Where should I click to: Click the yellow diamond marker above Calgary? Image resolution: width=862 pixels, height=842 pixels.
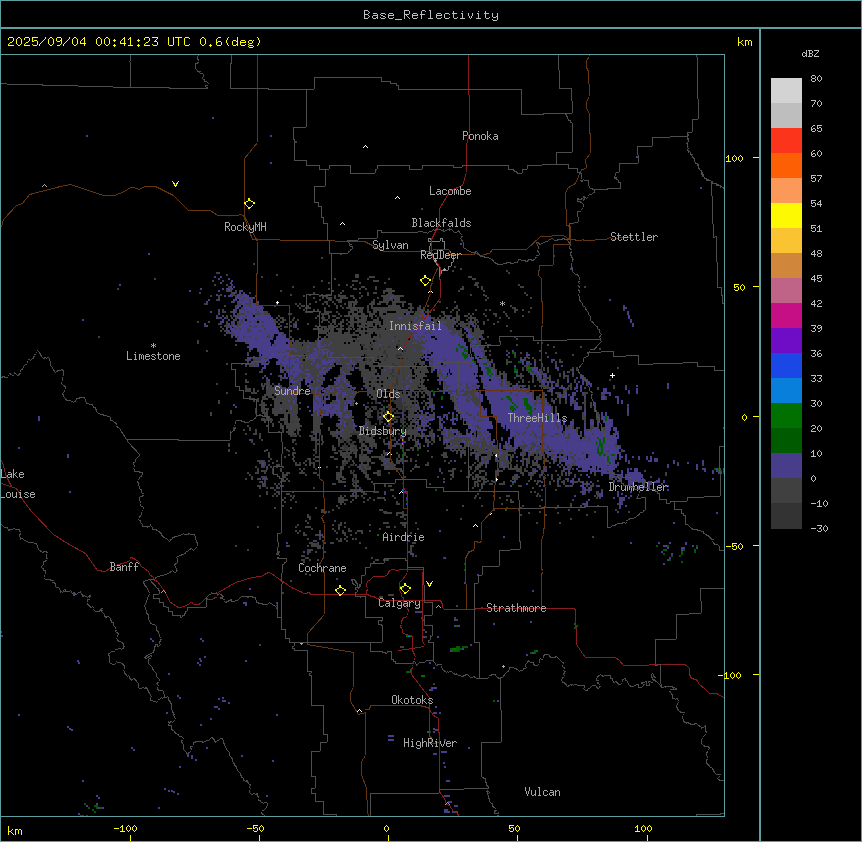point(405,588)
